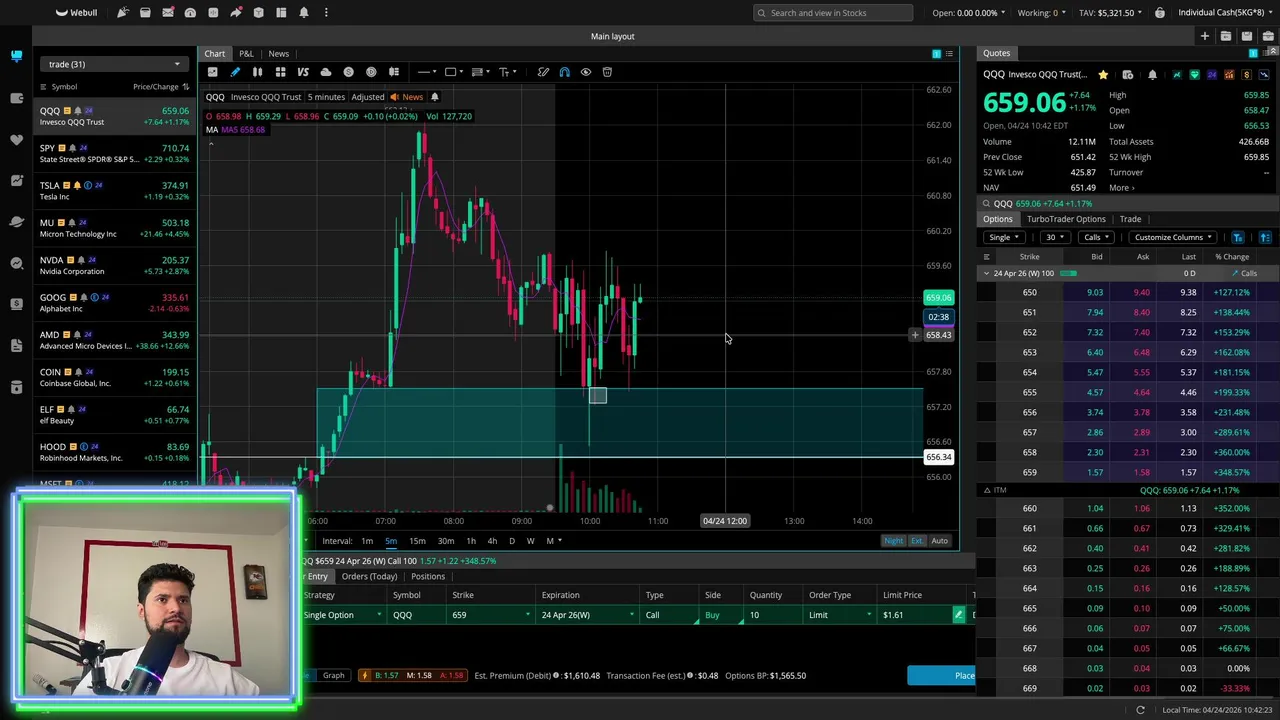Click the More link in Quotes details
Image resolution: width=1280 pixels, height=720 pixels.
click(x=1121, y=188)
